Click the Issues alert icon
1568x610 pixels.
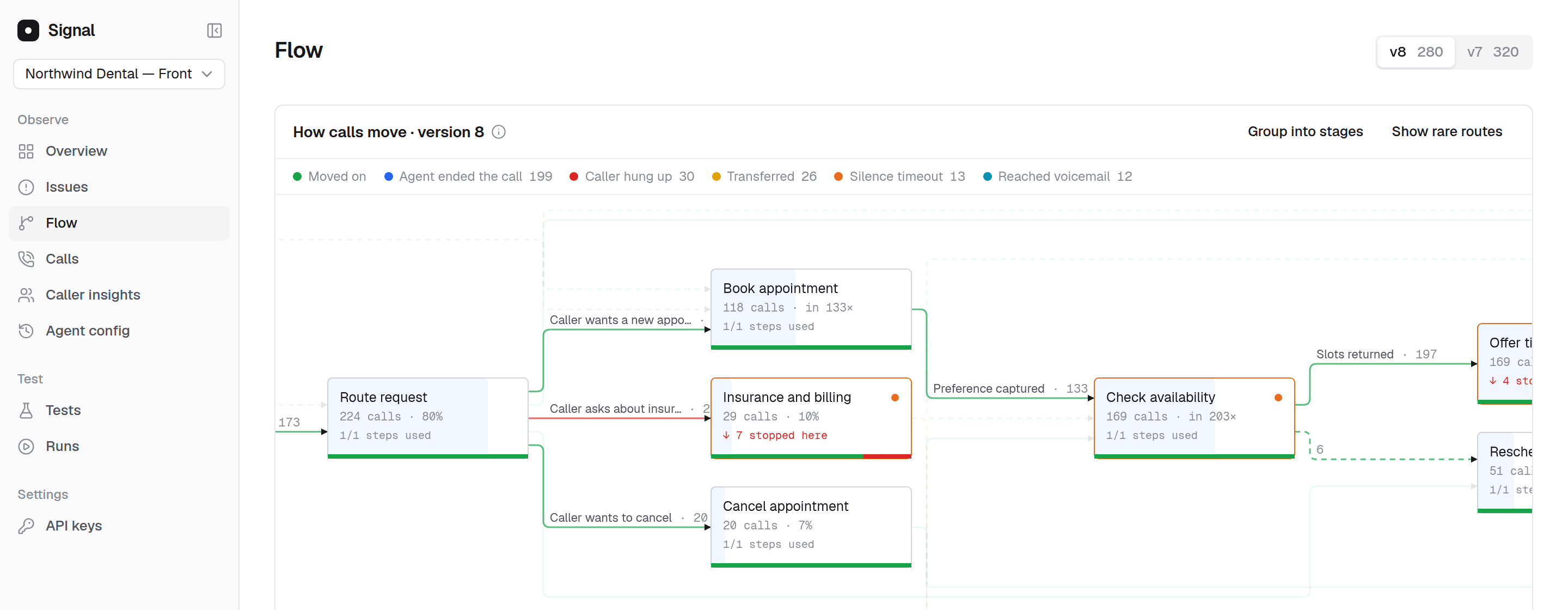tap(26, 187)
